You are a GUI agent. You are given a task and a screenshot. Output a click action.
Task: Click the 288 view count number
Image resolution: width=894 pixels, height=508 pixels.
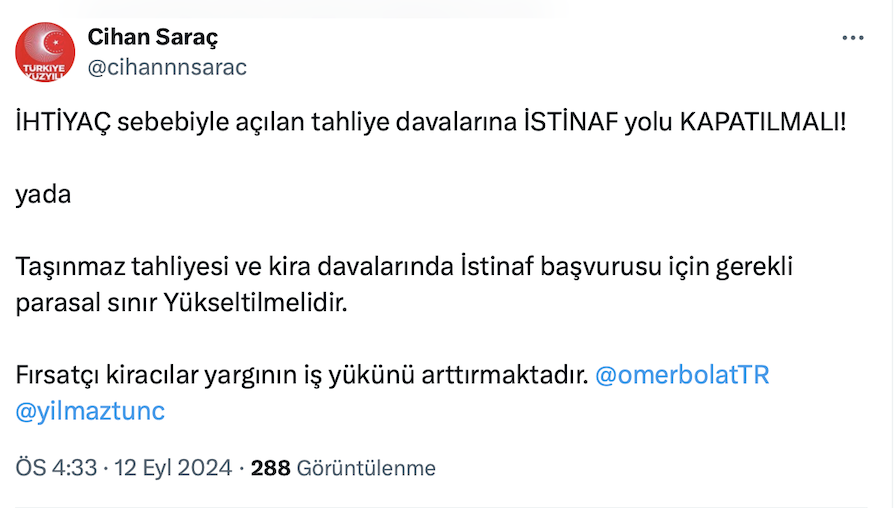[x=270, y=468]
